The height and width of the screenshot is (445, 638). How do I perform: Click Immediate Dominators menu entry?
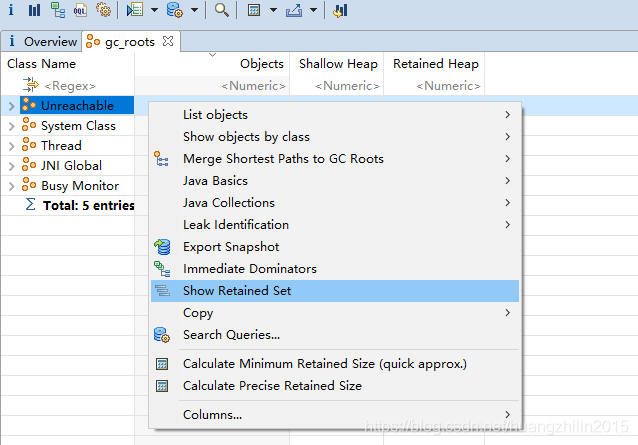(x=249, y=269)
